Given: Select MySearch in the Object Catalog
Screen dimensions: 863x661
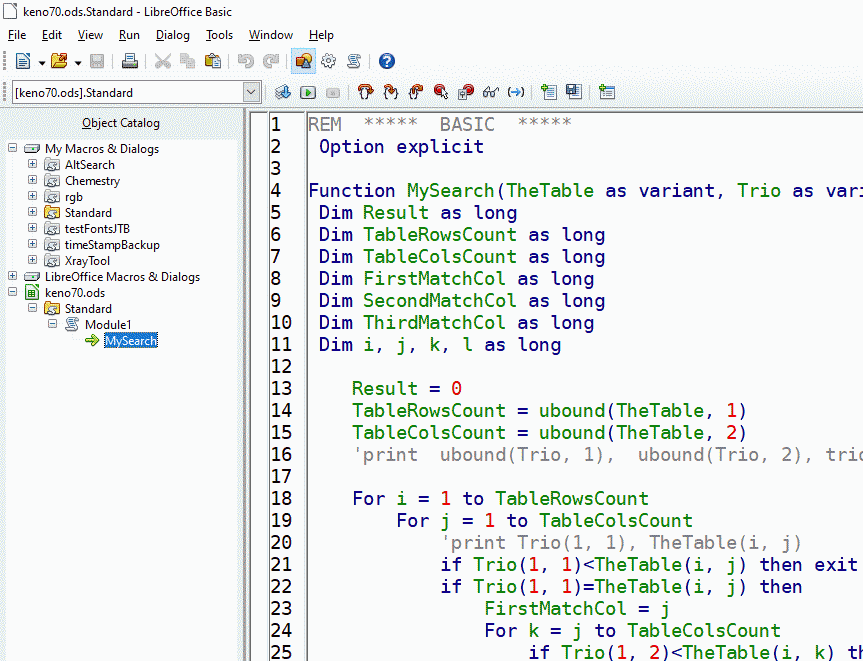Looking at the screenshot, I should coord(130,341).
